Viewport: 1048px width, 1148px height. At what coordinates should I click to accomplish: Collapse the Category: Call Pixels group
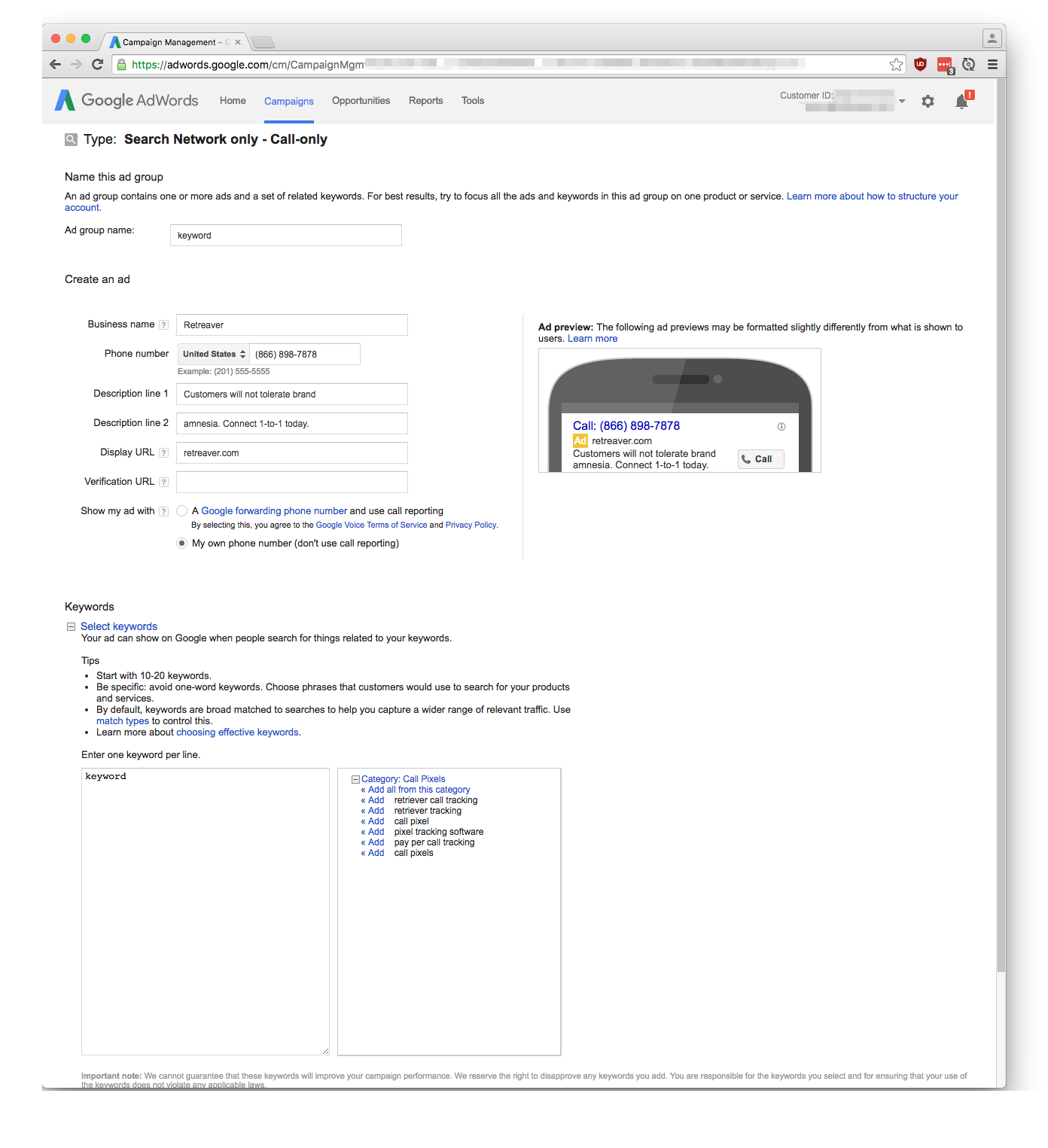pyautogui.click(x=355, y=780)
